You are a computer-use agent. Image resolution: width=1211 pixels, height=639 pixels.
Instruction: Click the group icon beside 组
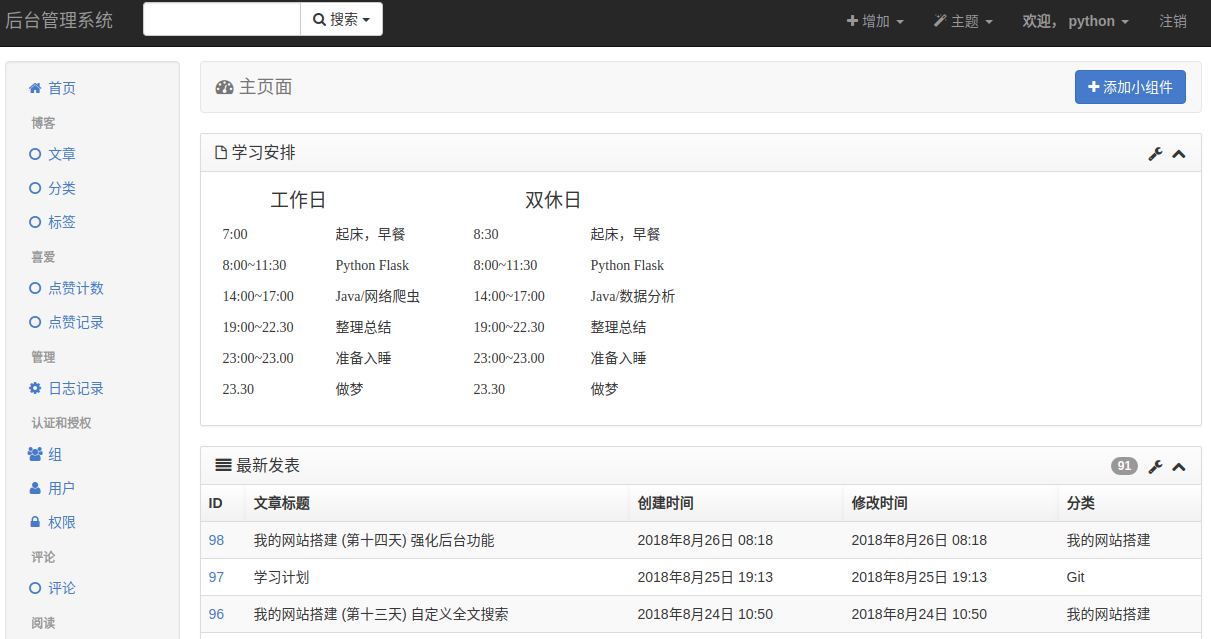[35, 454]
